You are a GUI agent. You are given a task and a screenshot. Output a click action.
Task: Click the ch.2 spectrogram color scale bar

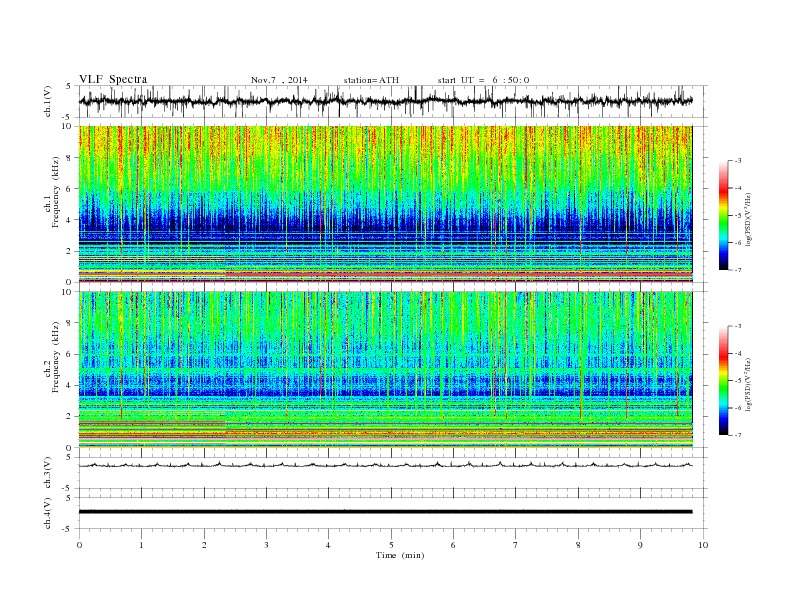pyautogui.click(x=724, y=381)
